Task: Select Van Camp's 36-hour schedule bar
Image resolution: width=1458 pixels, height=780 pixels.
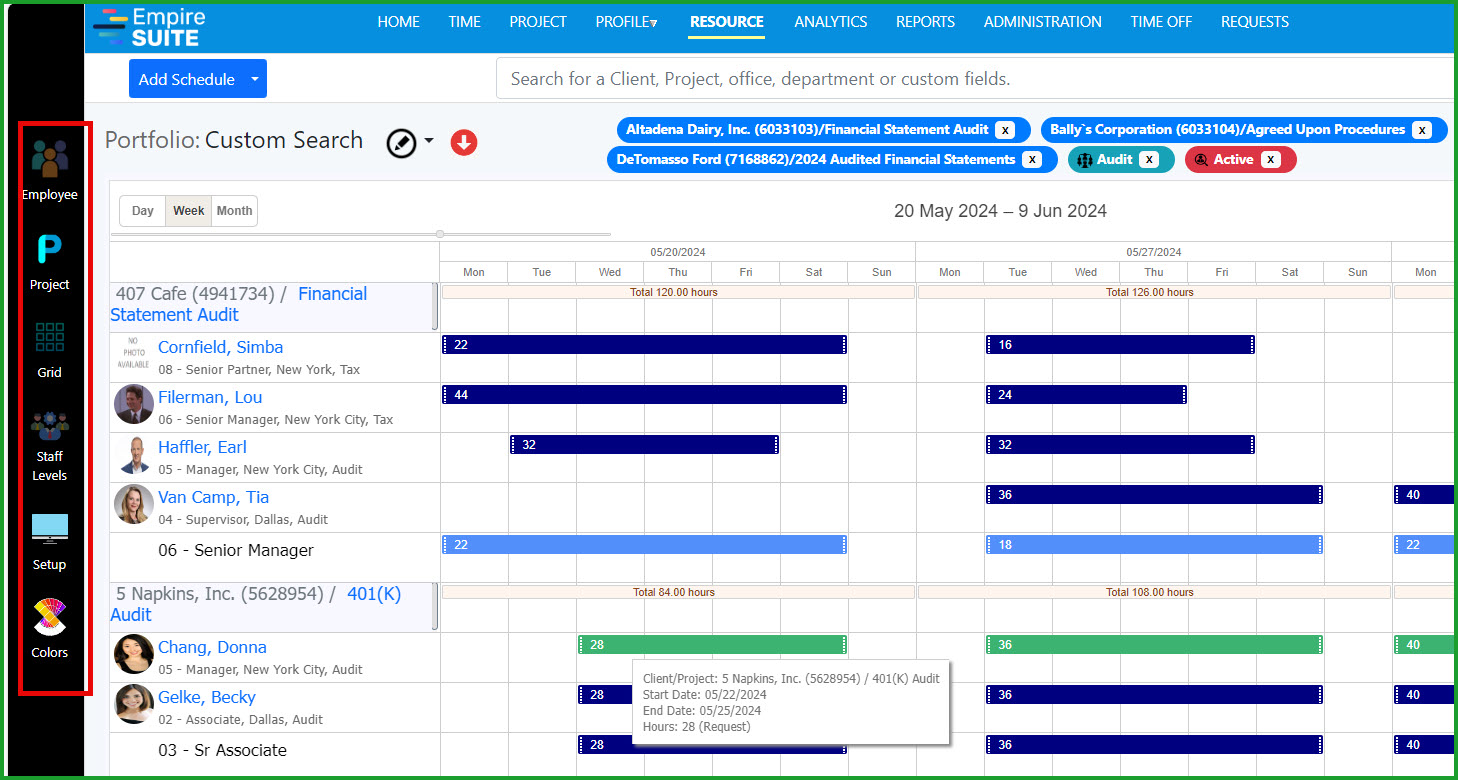Action: pyautogui.click(x=1155, y=494)
